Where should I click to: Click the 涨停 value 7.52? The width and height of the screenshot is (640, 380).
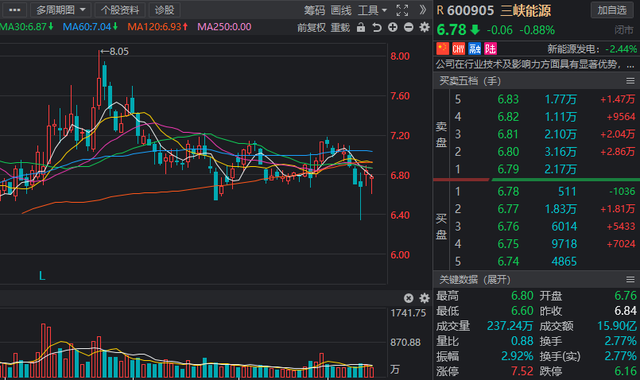(x=522, y=371)
